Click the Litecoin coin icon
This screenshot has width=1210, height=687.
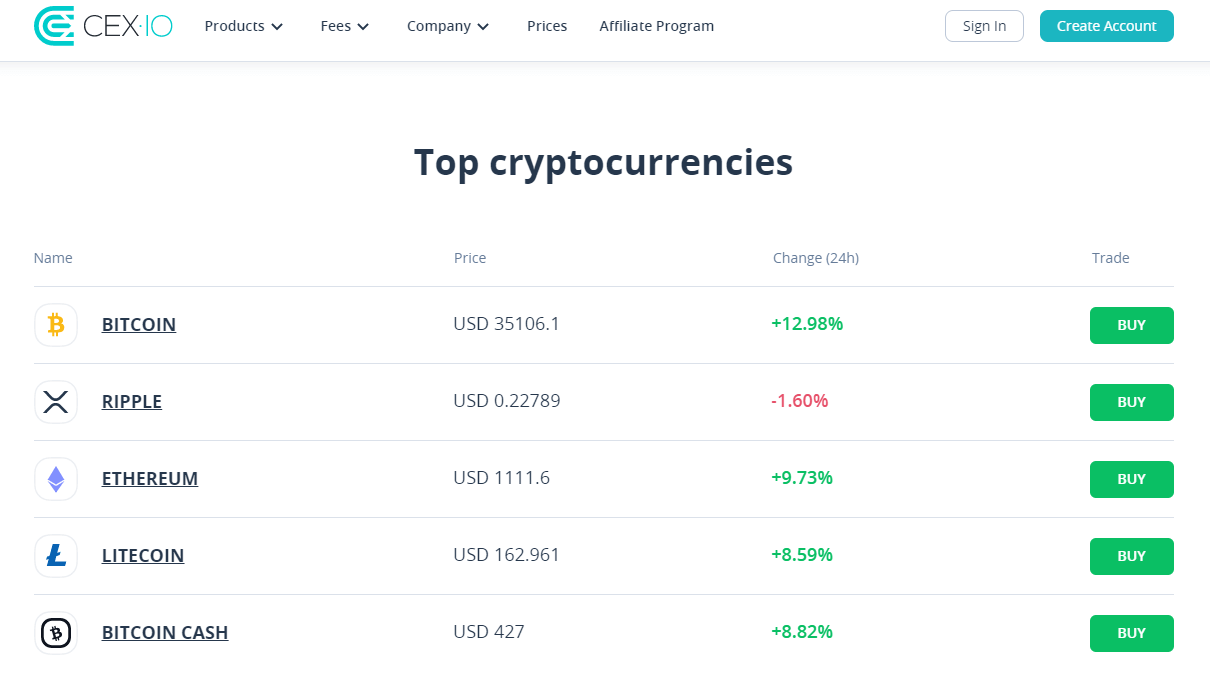click(56, 556)
